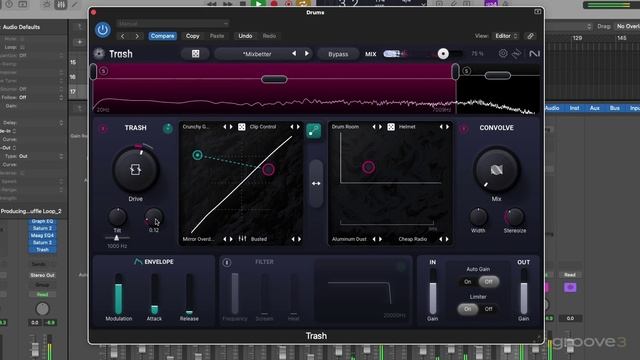The width and height of the screenshot is (640, 360).
Task: Next Busted distortion type arrow
Action: (x=300, y=239)
